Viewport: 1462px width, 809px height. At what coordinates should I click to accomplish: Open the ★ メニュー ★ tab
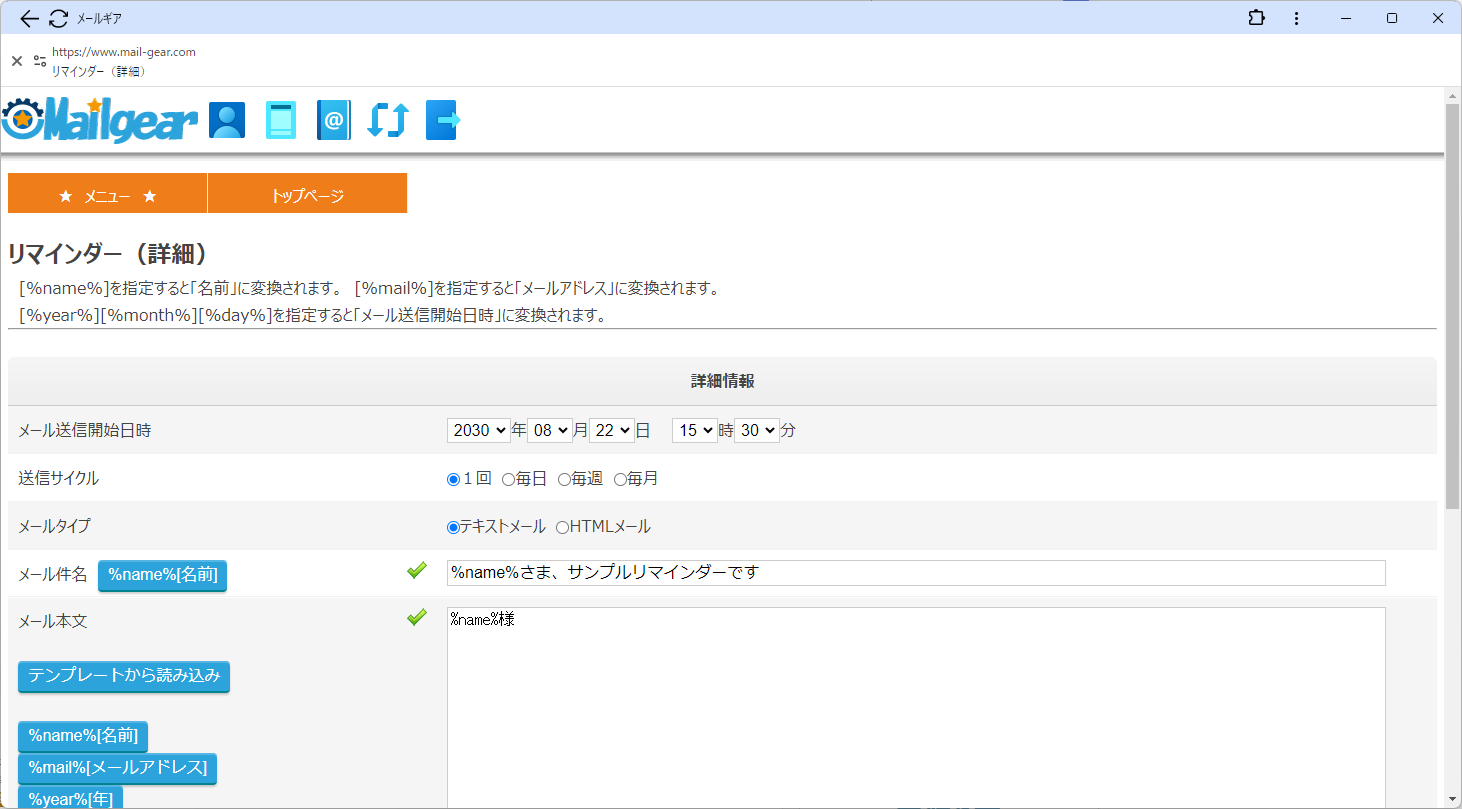point(107,194)
